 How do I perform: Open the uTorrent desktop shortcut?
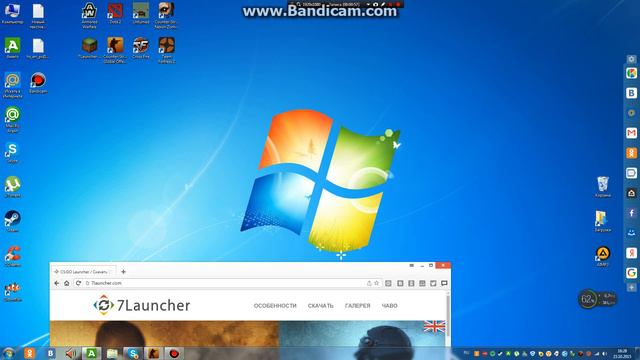pos(12,187)
